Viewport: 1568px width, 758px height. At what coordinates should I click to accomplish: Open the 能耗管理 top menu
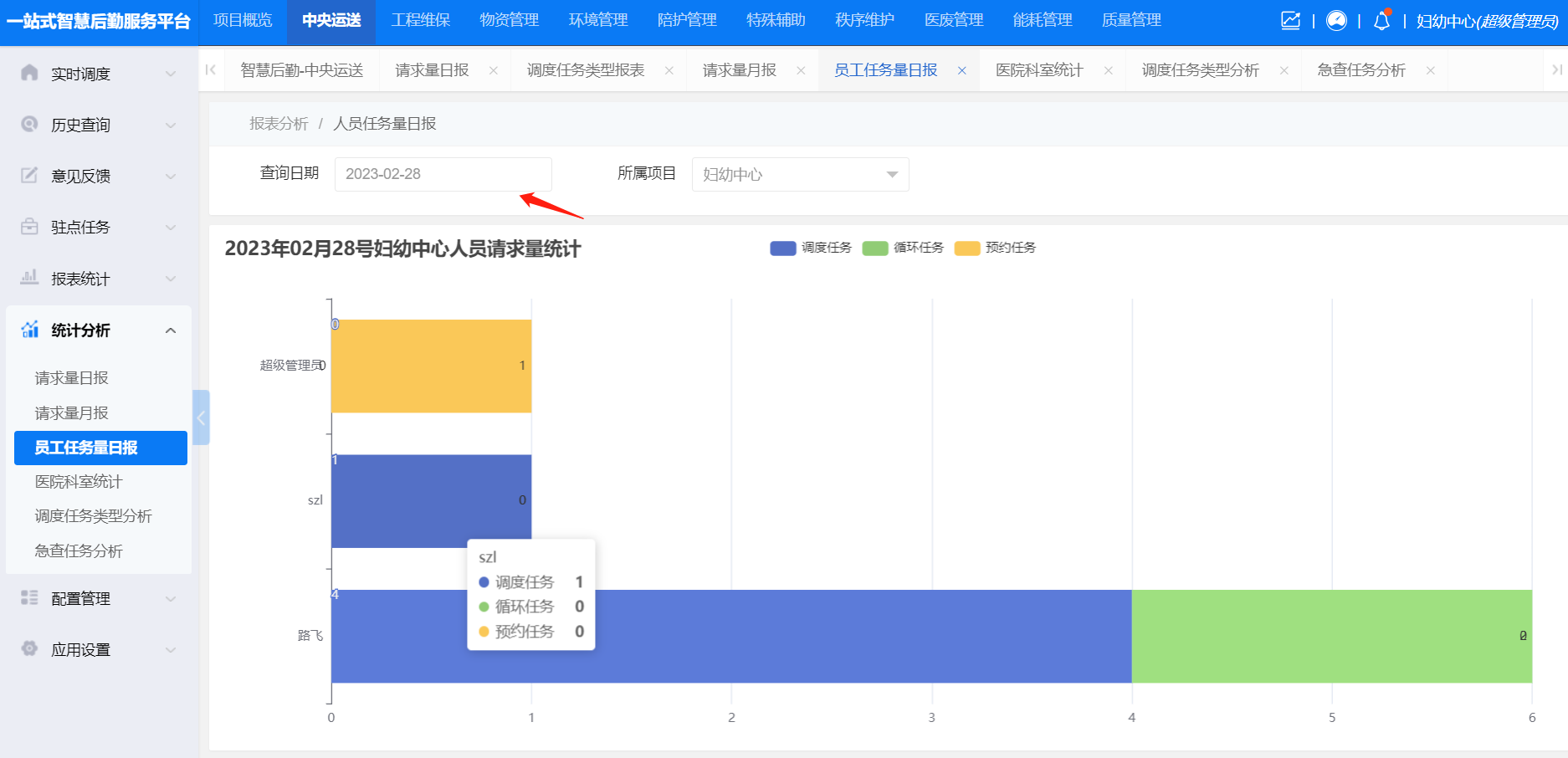point(1042,20)
